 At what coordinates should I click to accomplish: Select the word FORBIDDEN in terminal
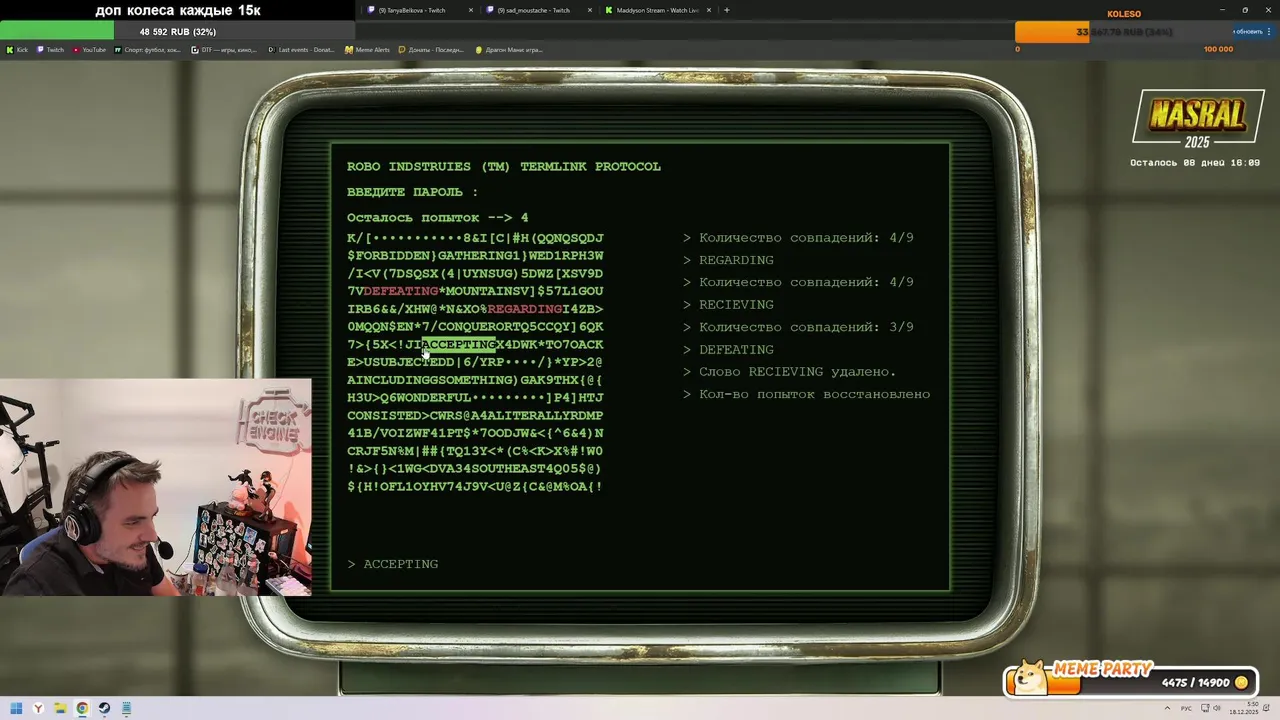[392, 255]
